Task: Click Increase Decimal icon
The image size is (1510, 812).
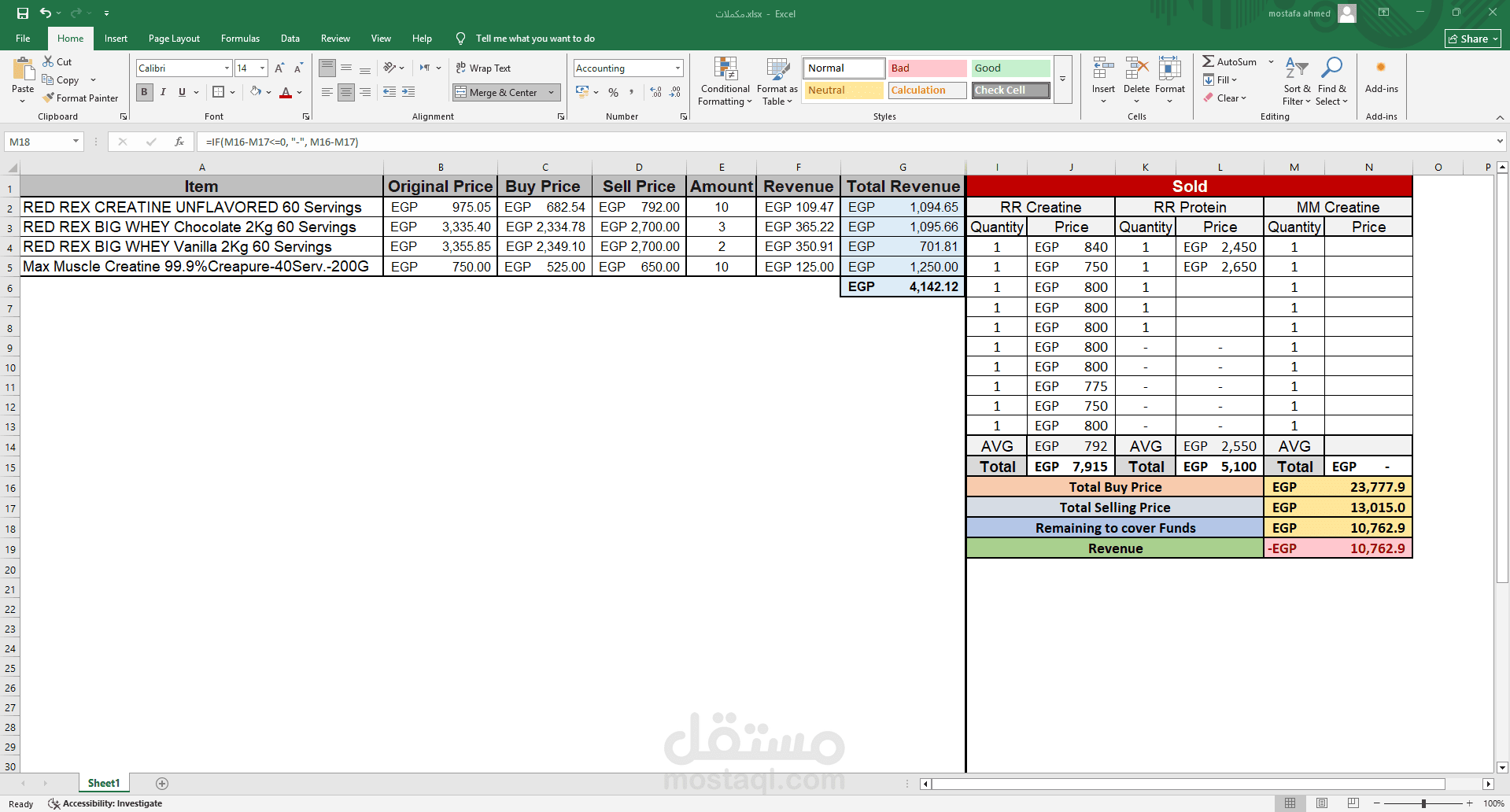Action: click(656, 93)
